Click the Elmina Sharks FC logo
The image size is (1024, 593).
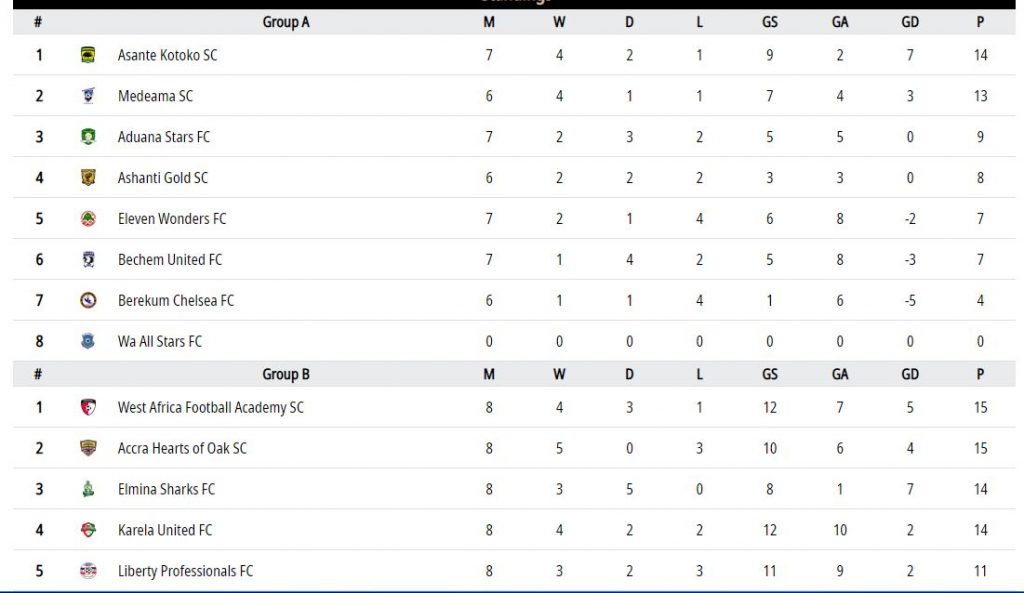click(88, 489)
